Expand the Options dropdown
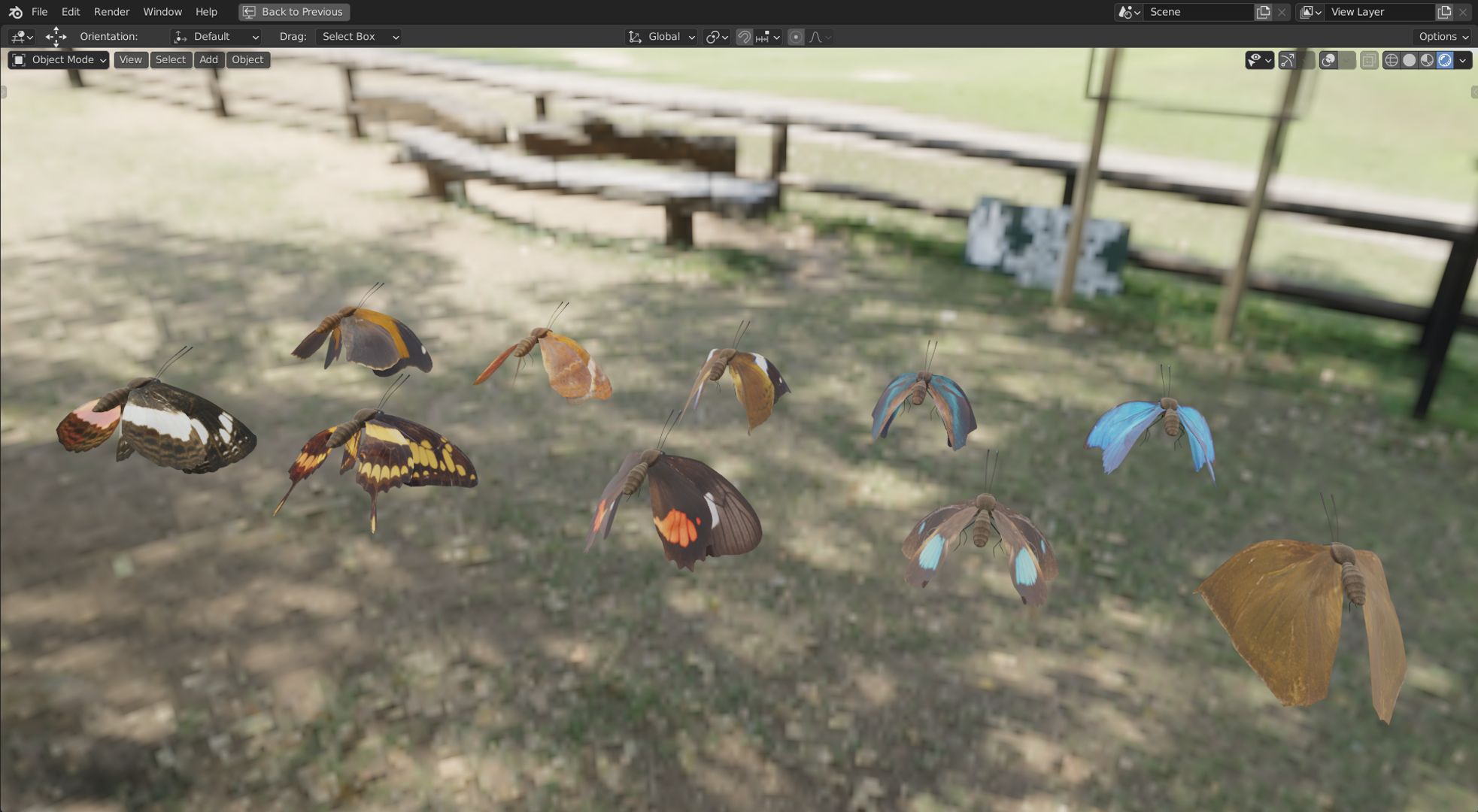Image resolution: width=1478 pixels, height=812 pixels. point(1443,37)
